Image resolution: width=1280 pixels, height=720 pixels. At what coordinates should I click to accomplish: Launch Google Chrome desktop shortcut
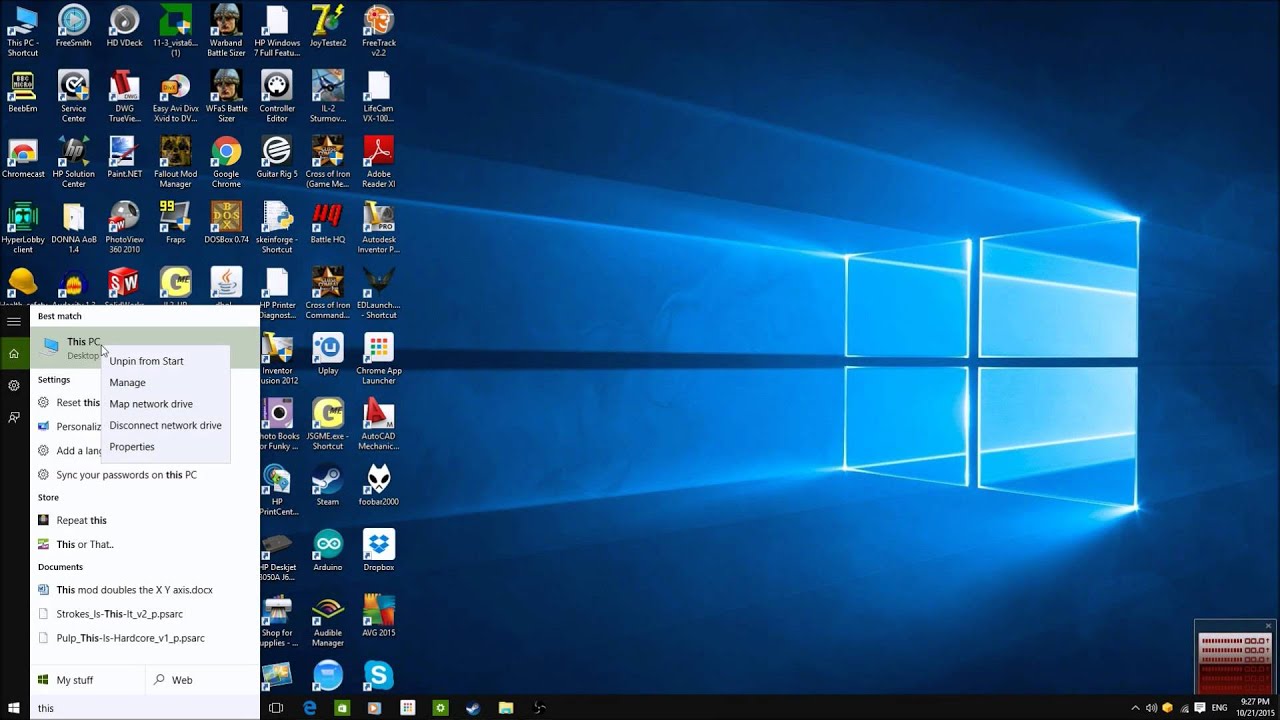(x=226, y=162)
